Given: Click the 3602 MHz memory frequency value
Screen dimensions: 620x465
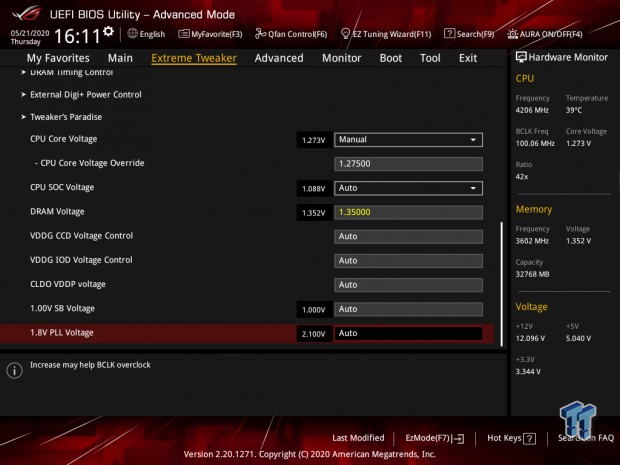Looking at the screenshot, I should click(532, 241).
